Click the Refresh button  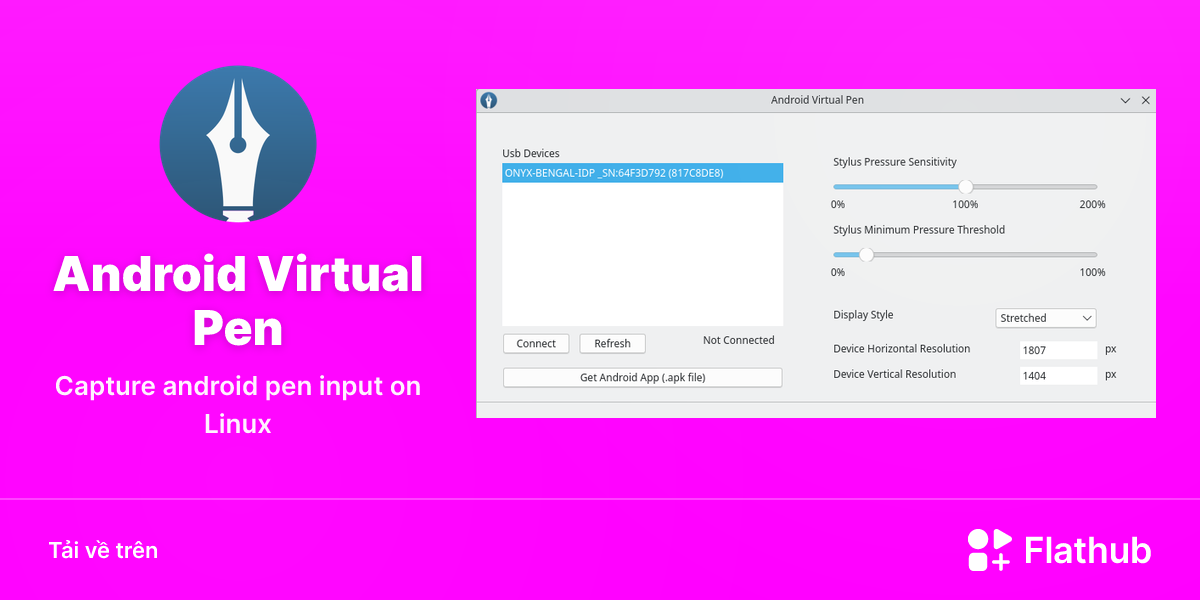click(x=612, y=343)
